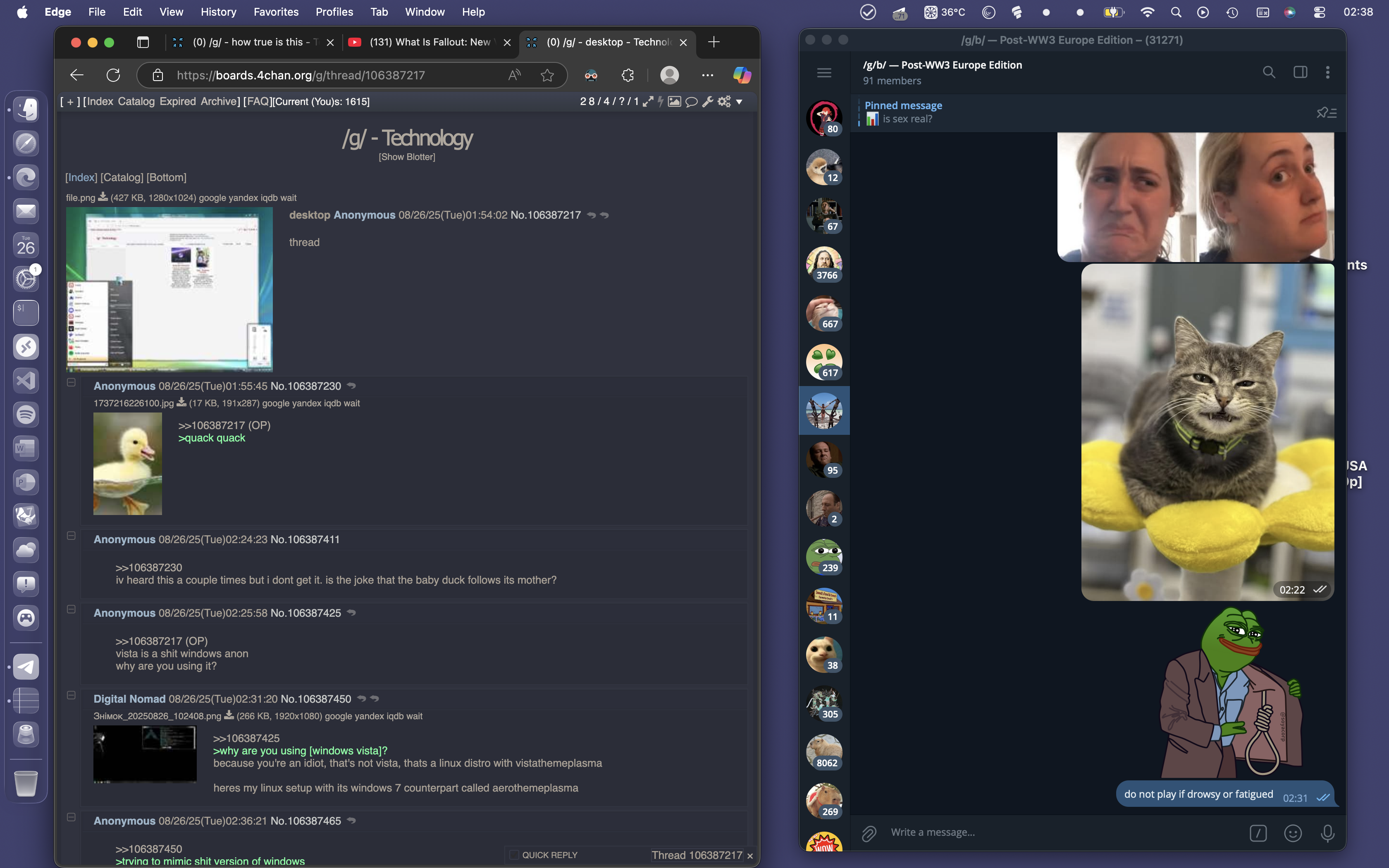Click the Archive link in top navigation
The height and width of the screenshot is (868, 1389).
(218, 102)
